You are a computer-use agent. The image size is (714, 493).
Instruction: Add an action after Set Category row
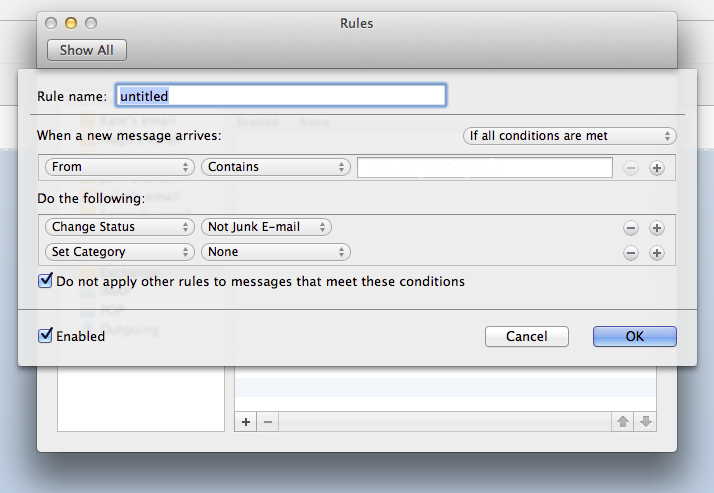(657, 253)
